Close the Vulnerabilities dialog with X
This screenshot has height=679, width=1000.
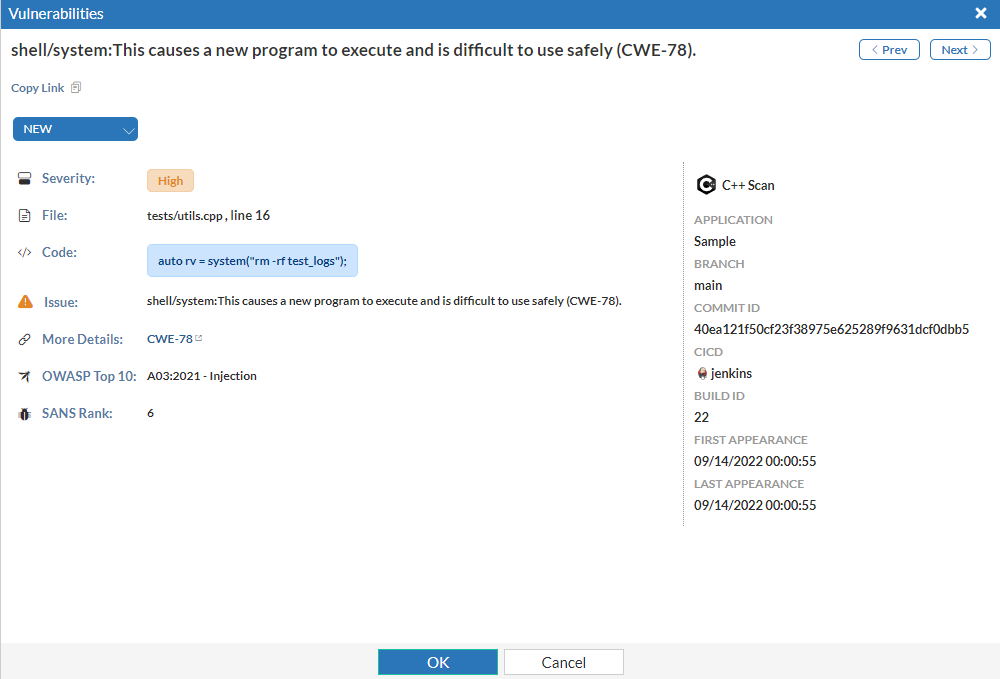(981, 13)
